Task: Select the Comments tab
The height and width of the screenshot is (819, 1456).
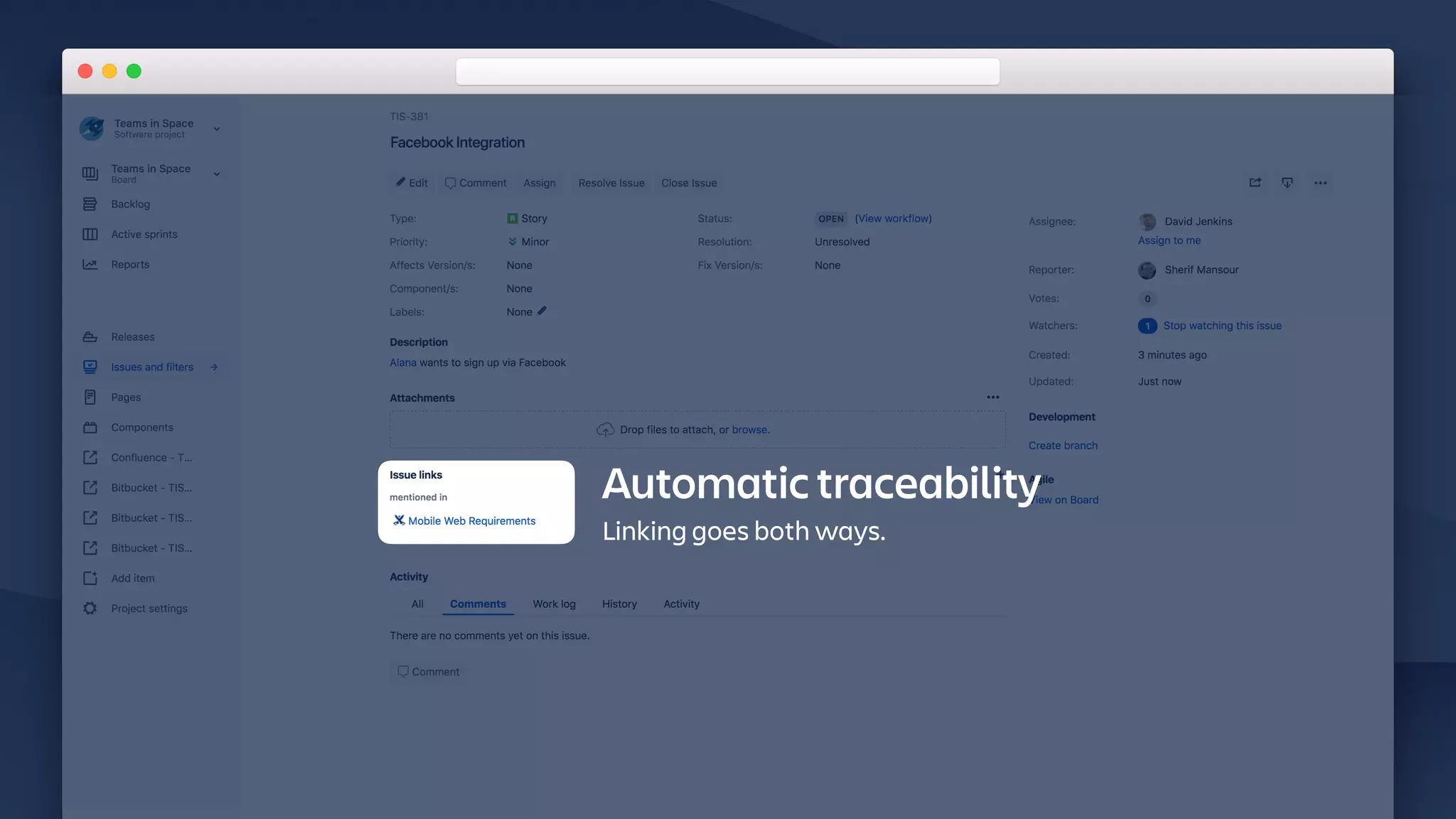Action: (x=478, y=604)
